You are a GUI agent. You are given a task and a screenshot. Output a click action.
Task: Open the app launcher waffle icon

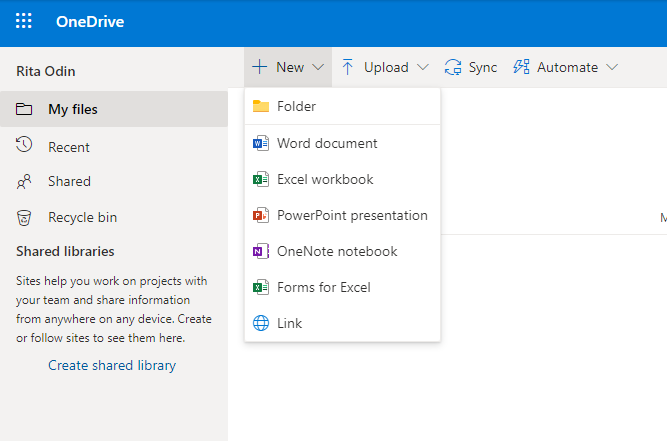[x=24, y=21]
